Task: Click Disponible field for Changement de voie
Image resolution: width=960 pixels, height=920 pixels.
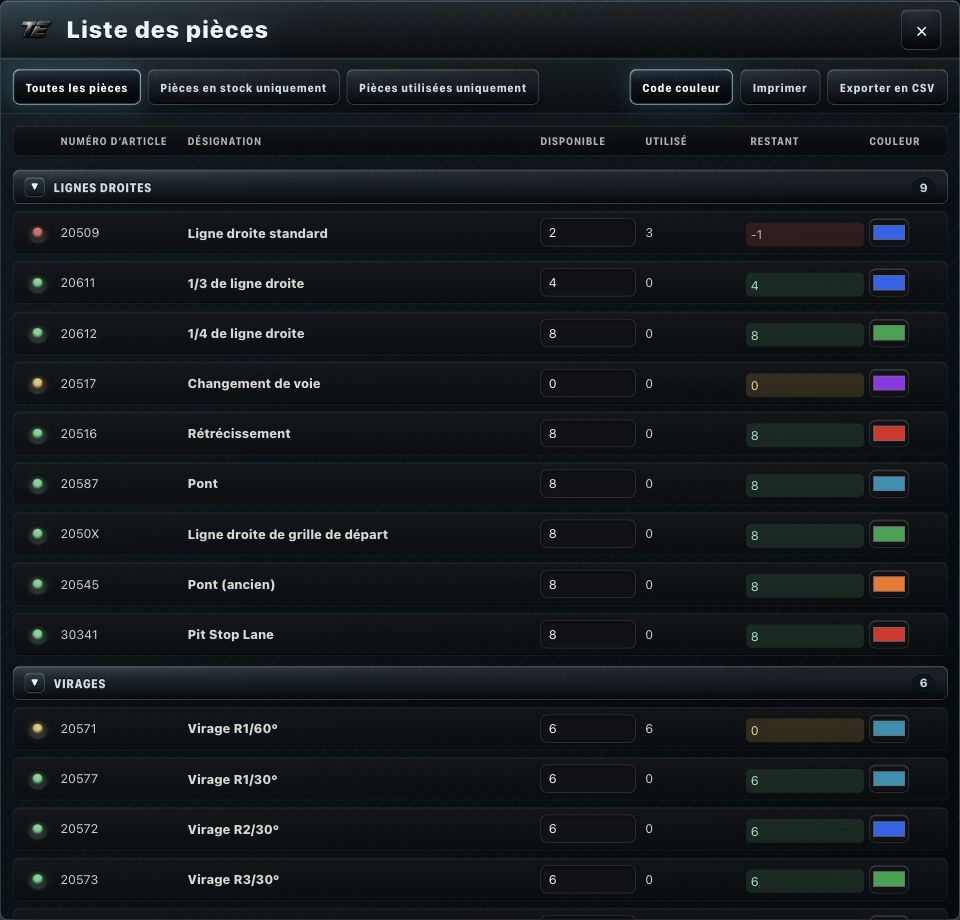Action: 588,384
